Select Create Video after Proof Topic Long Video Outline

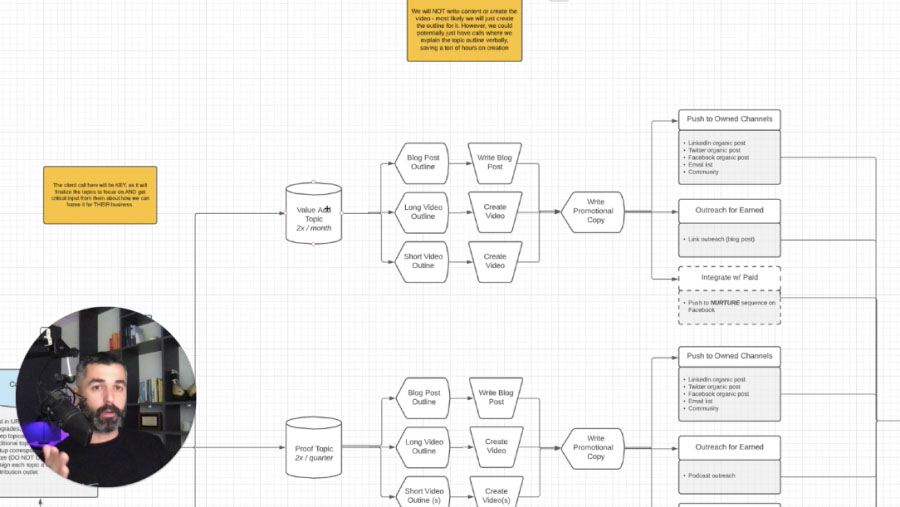(496, 447)
